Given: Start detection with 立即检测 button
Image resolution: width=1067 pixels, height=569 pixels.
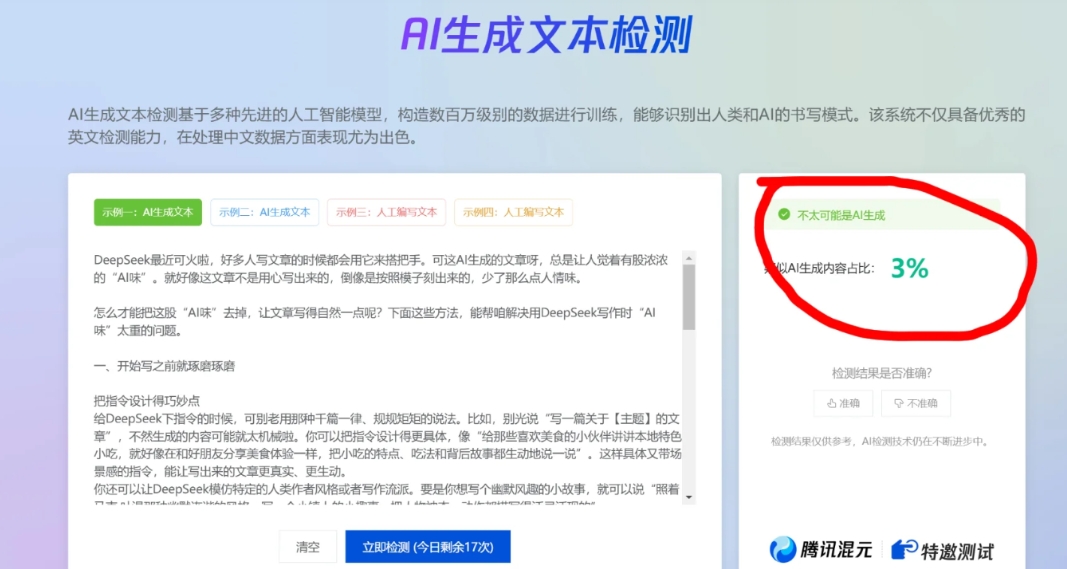Looking at the screenshot, I should click(427, 547).
